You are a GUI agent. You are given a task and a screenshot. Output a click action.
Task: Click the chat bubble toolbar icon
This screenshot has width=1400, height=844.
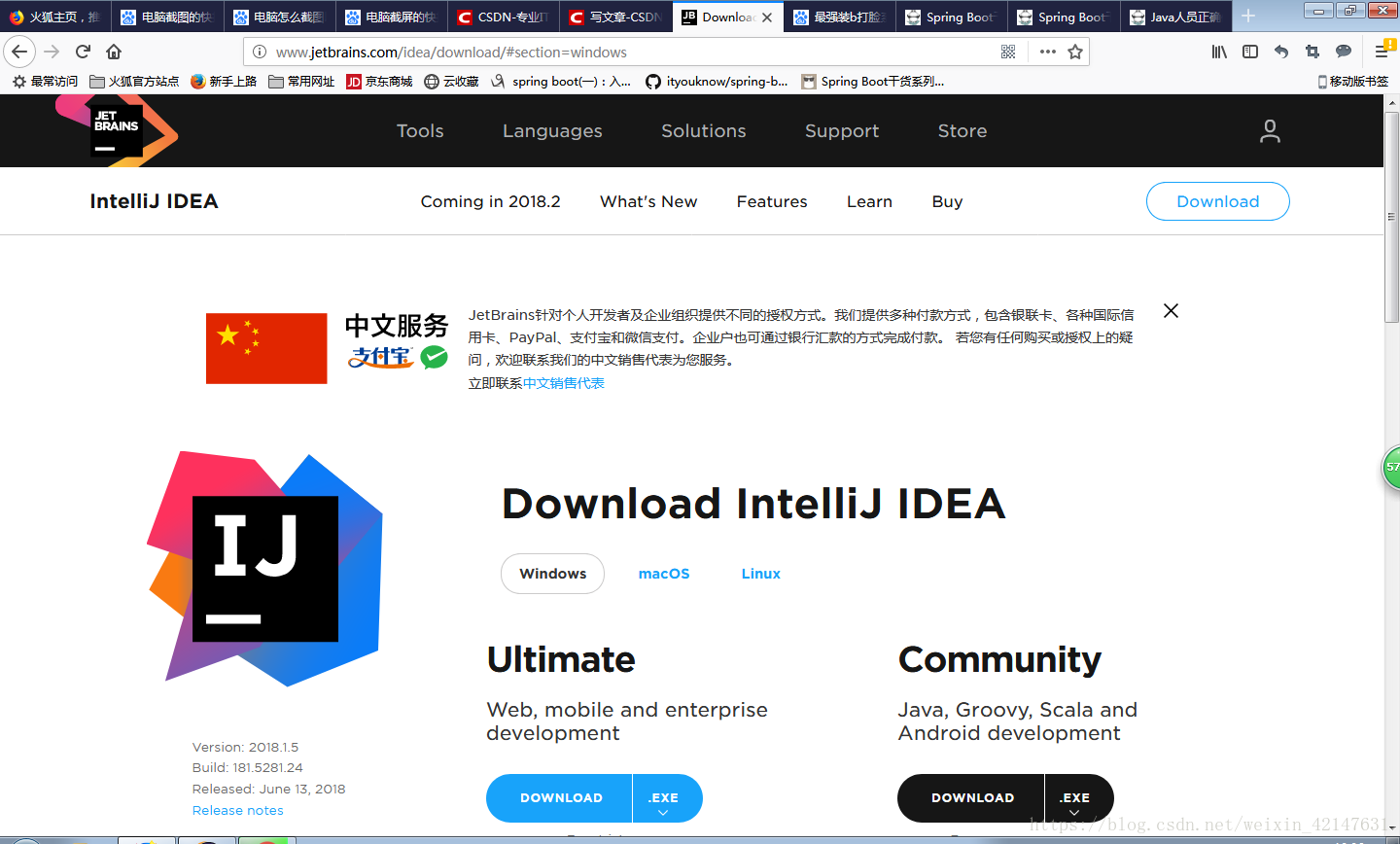tap(1344, 52)
